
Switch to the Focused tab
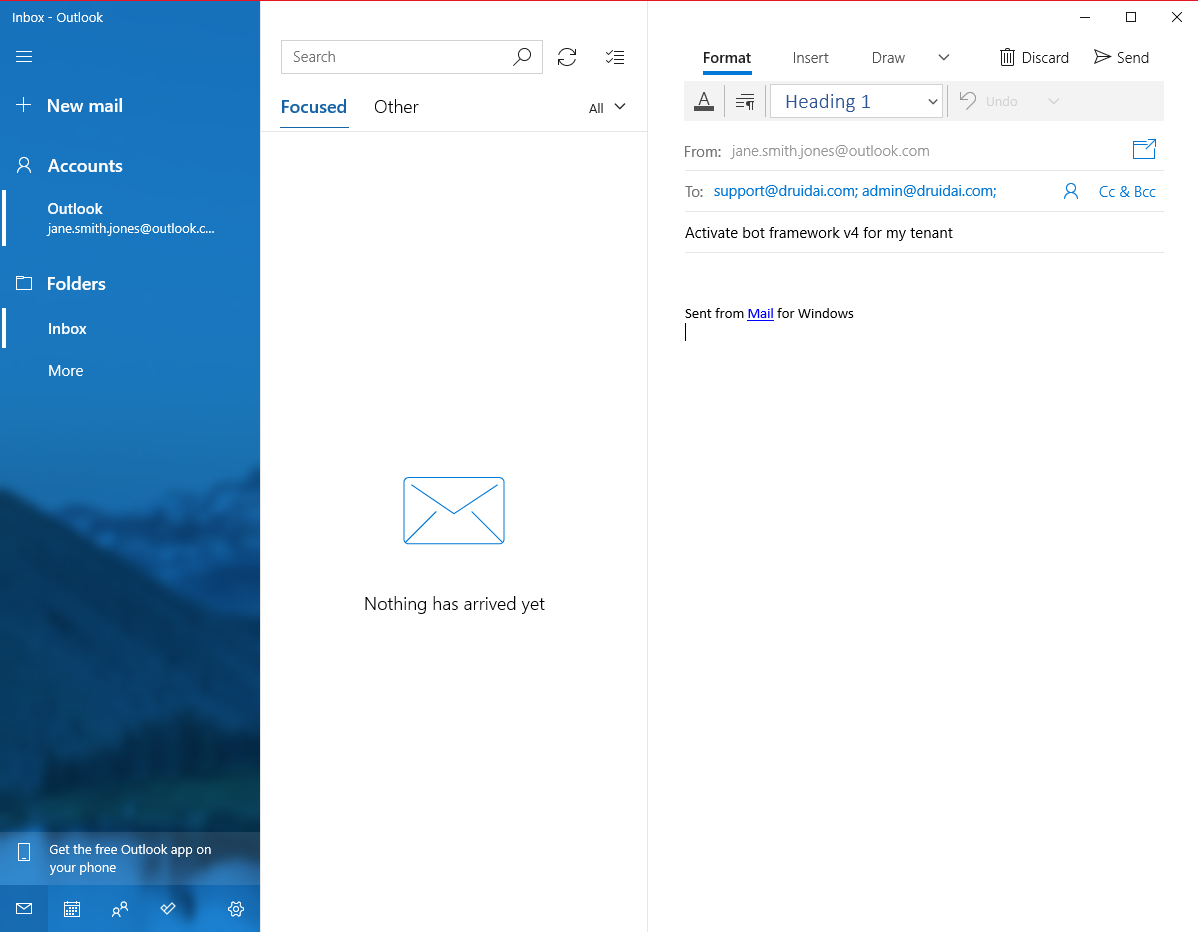click(313, 107)
